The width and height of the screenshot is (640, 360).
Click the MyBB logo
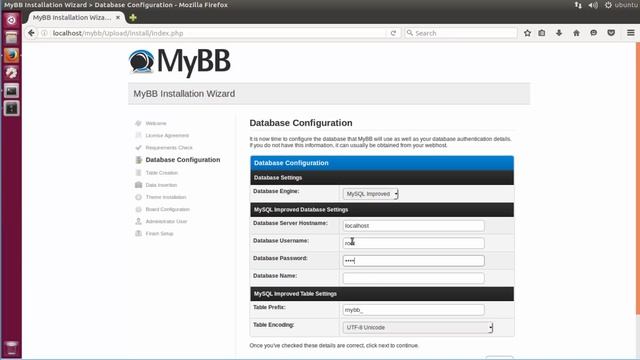[x=180, y=62]
